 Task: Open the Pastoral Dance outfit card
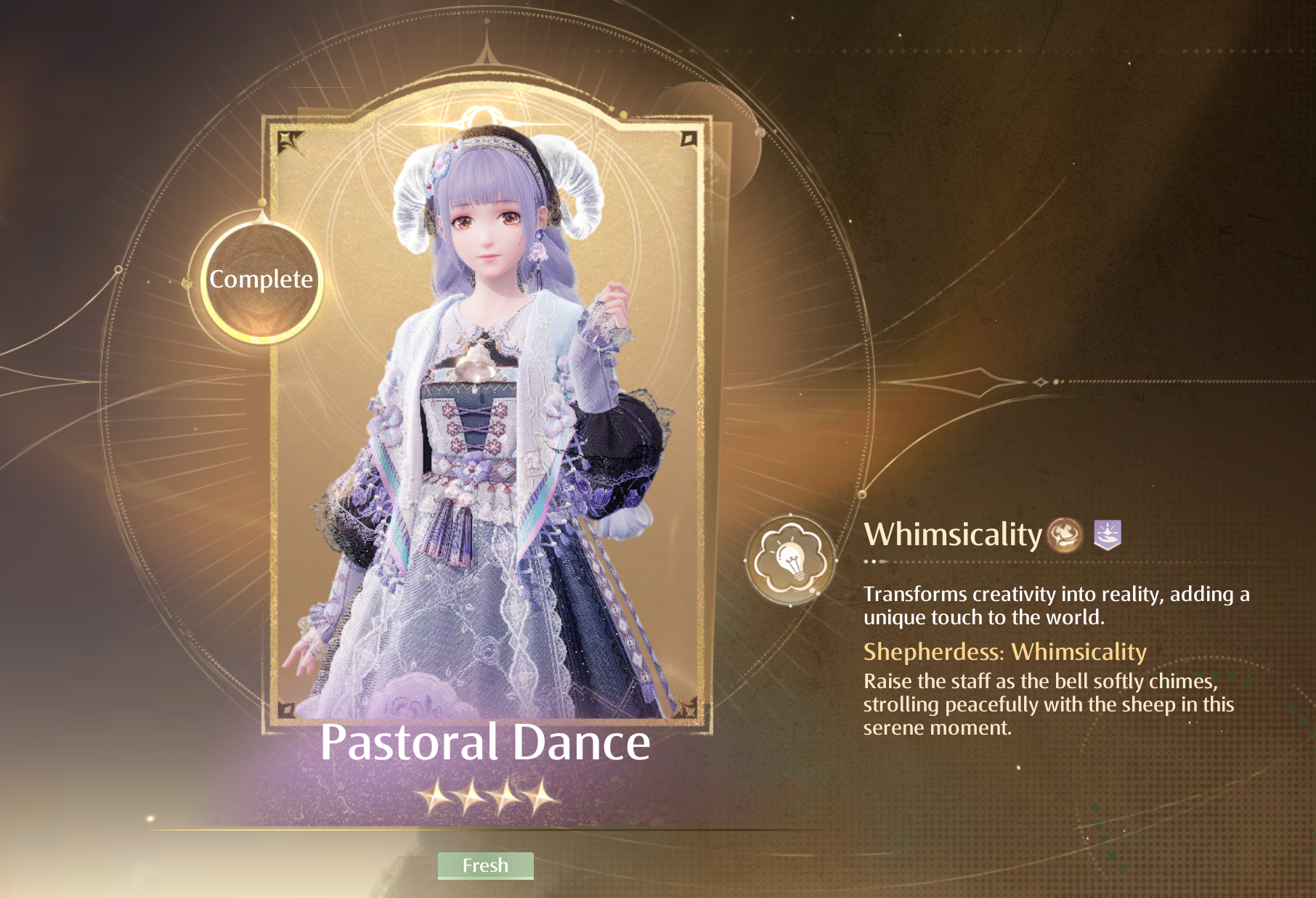click(486, 421)
